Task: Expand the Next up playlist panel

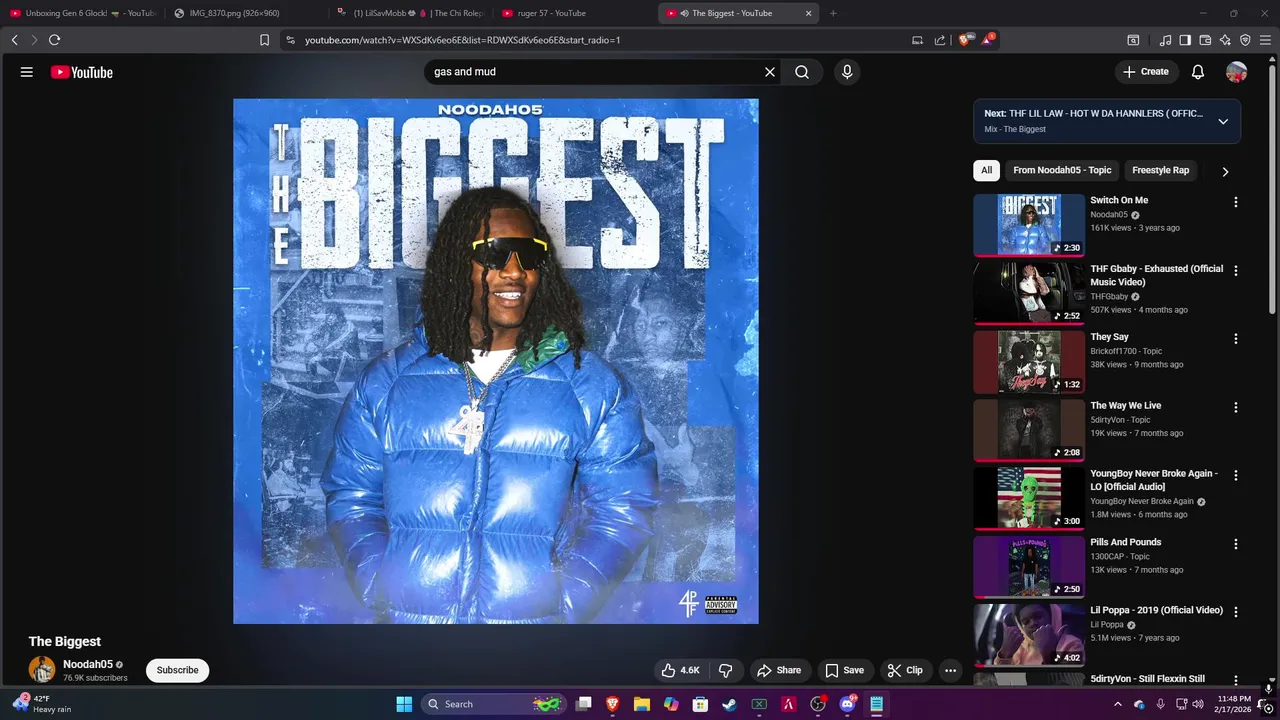Action: [x=1223, y=121]
